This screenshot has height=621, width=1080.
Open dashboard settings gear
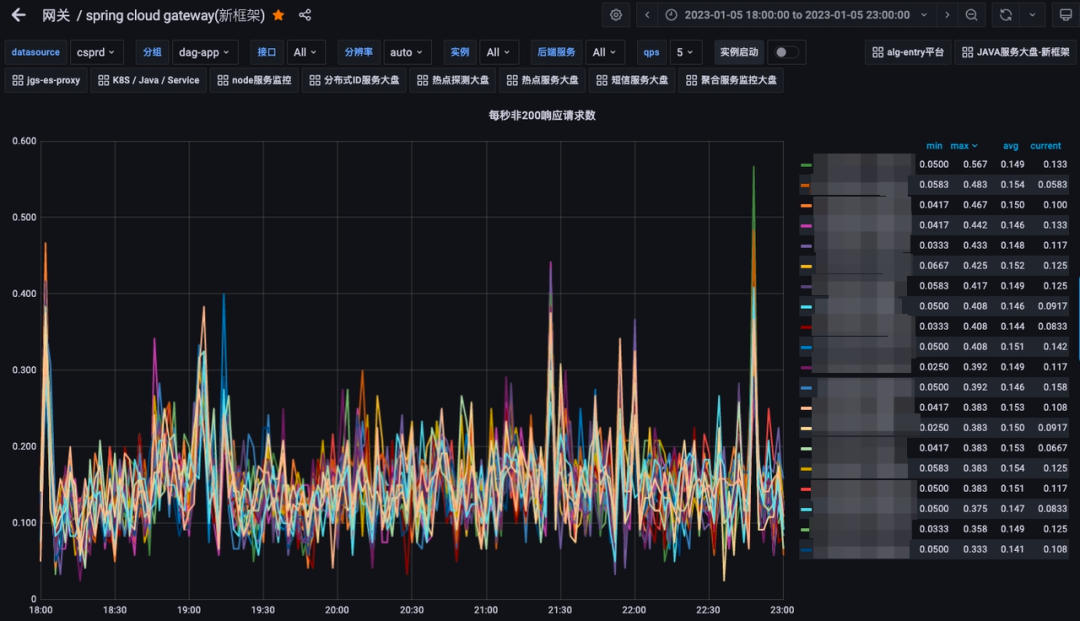[616, 15]
